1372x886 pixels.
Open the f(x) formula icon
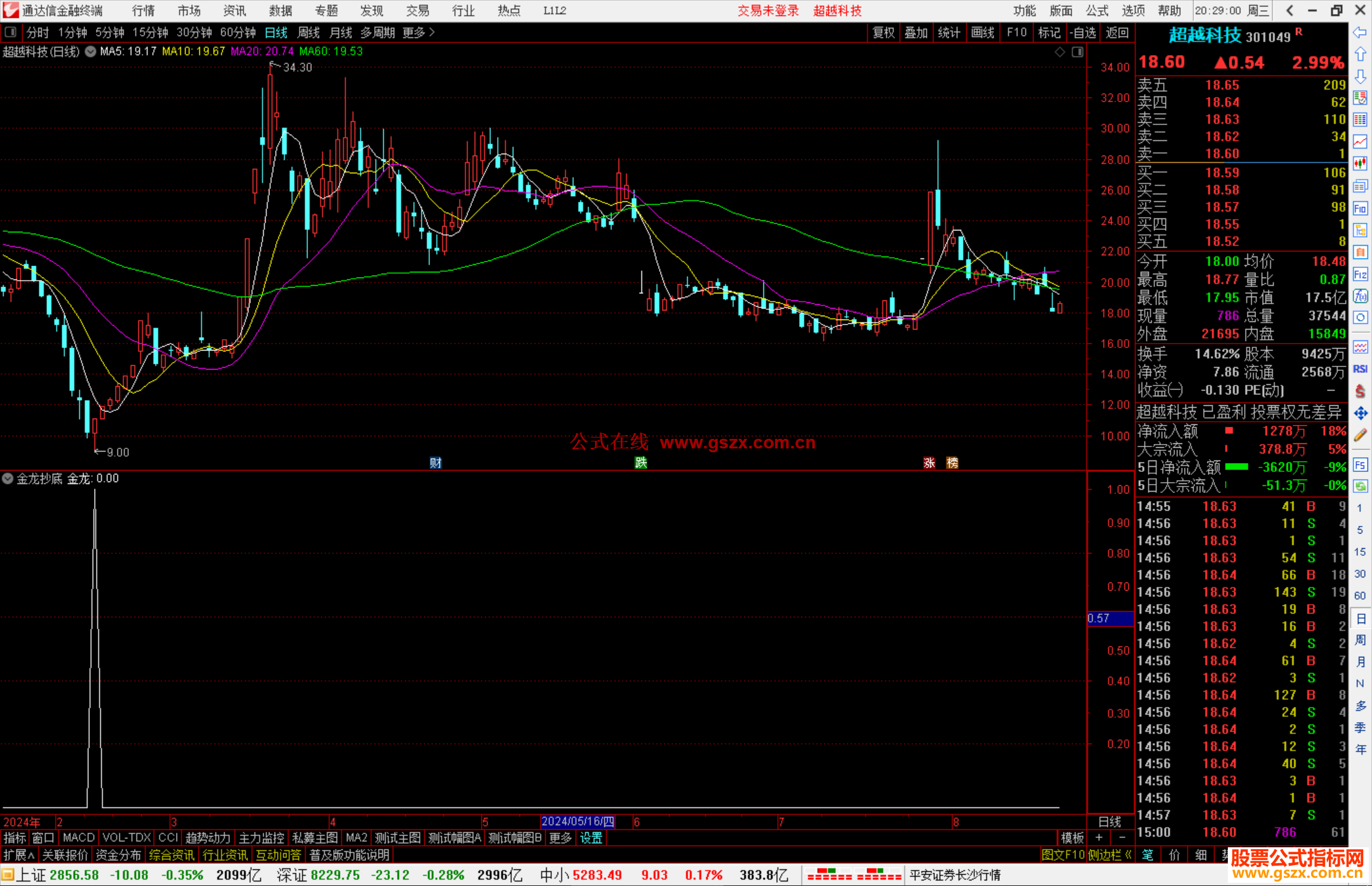click(1360, 297)
